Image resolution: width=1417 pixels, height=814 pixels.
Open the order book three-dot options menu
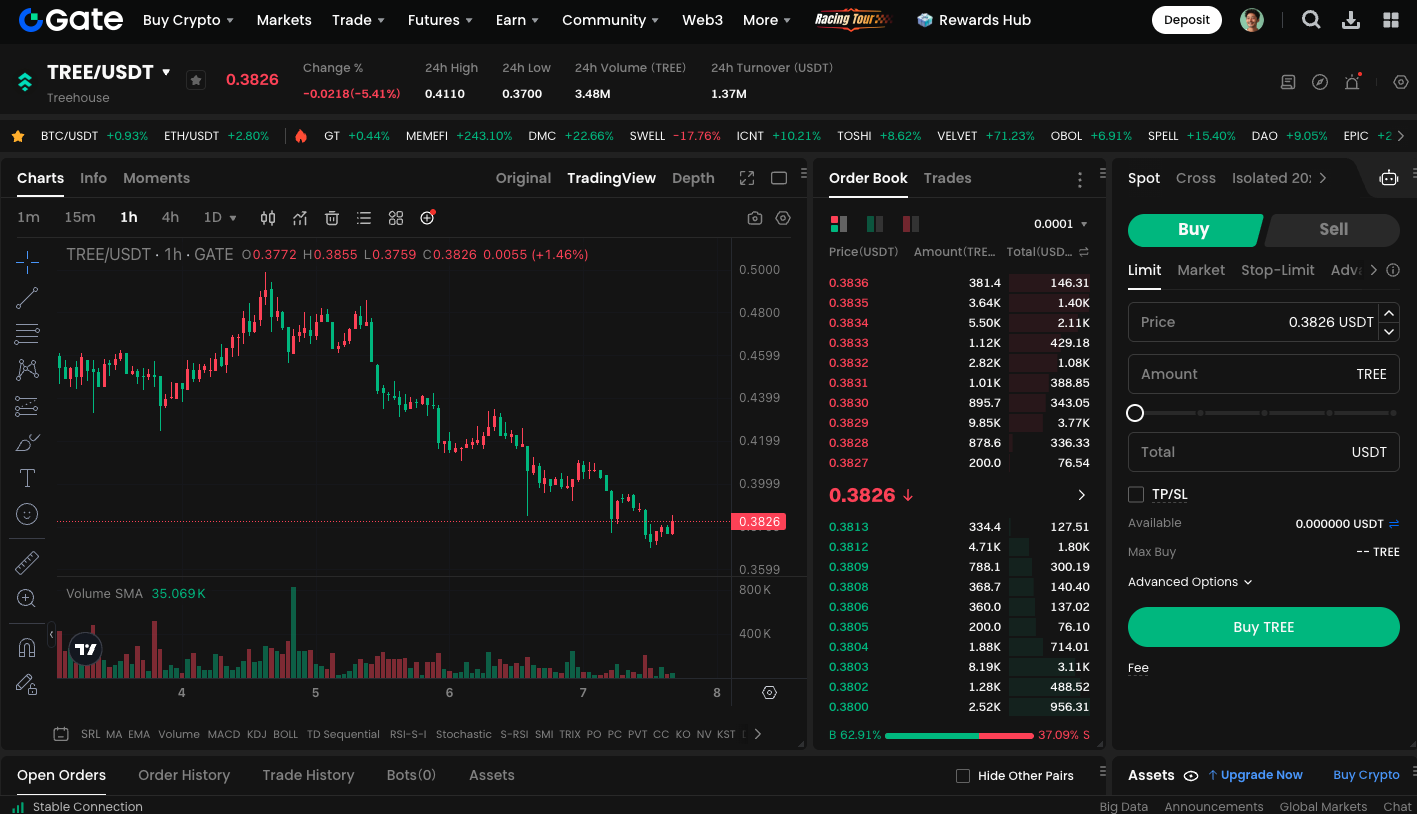(x=1080, y=180)
